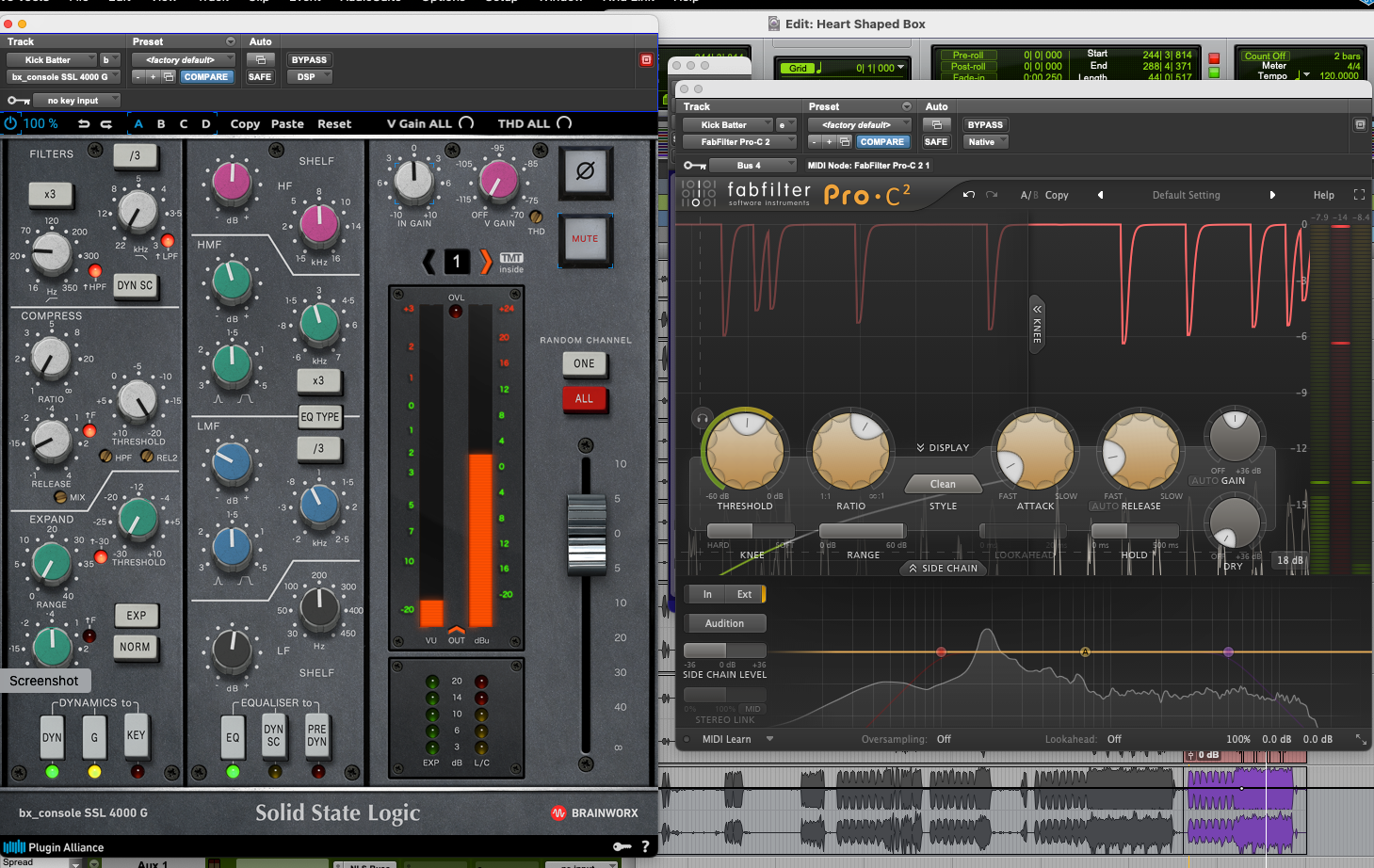1374x868 pixels.
Task: Click the KNEE display collapse chevron tab
Action: 1037,325
